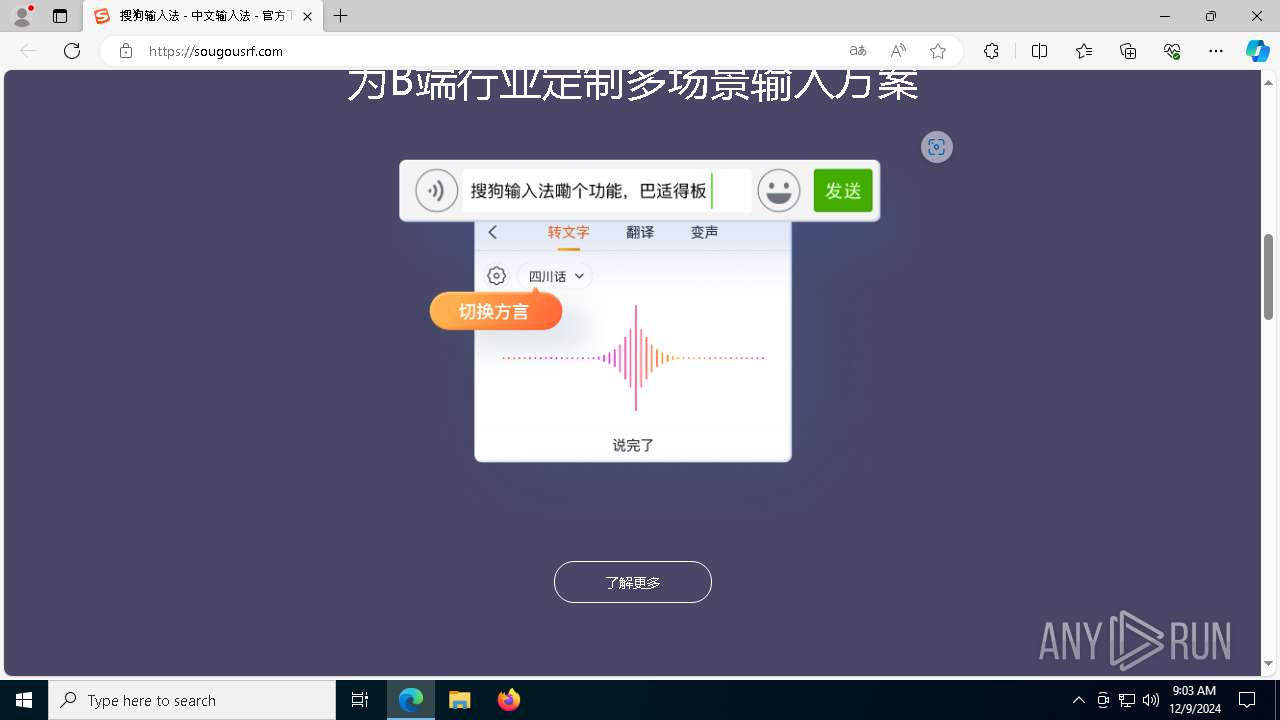Click the translate page icon
The width and height of the screenshot is (1280, 720).
(858, 51)
